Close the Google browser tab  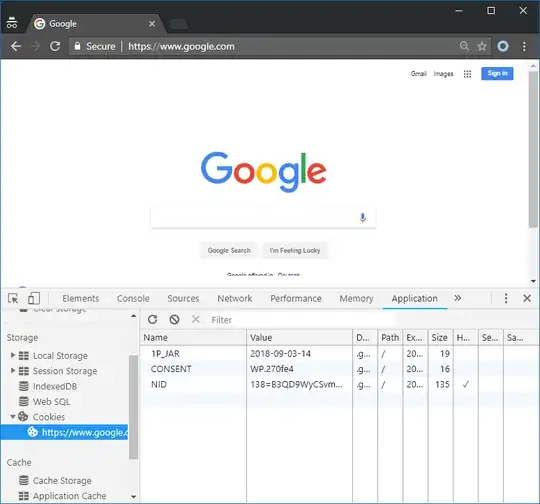[x=152, y=24]
